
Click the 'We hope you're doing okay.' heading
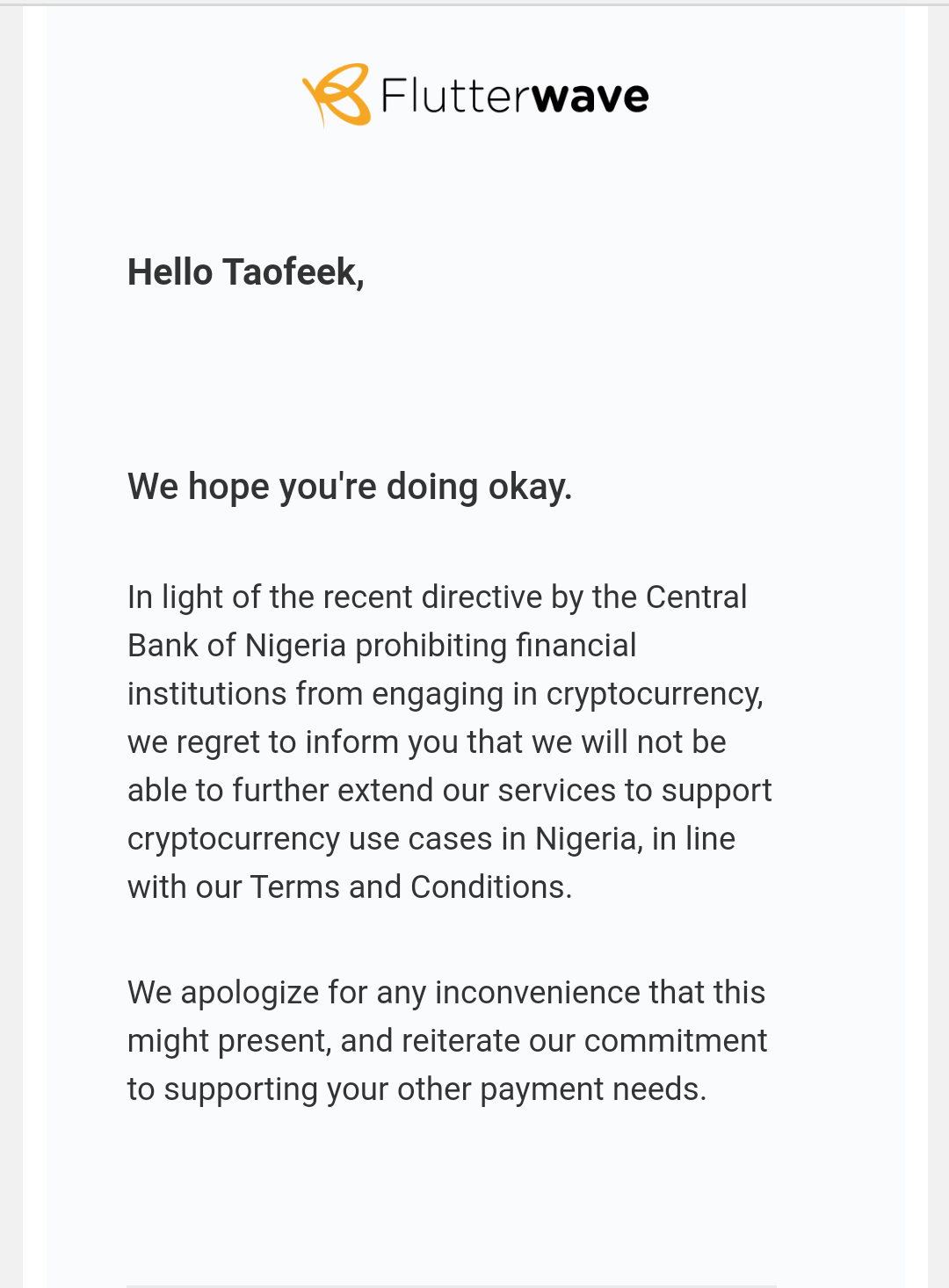pos(350,487)
